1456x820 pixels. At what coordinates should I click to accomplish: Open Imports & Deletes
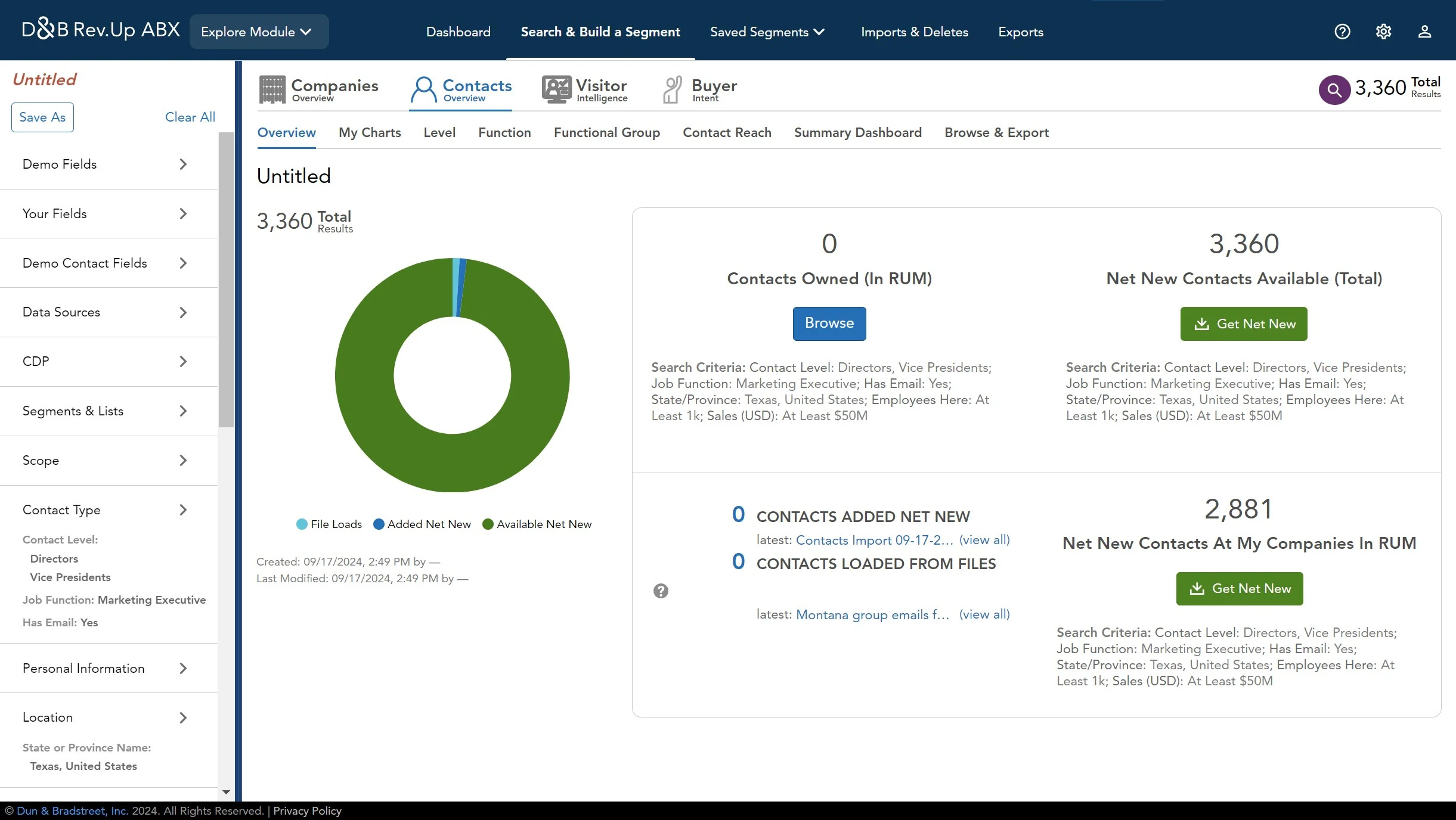(x=915, y=32)
